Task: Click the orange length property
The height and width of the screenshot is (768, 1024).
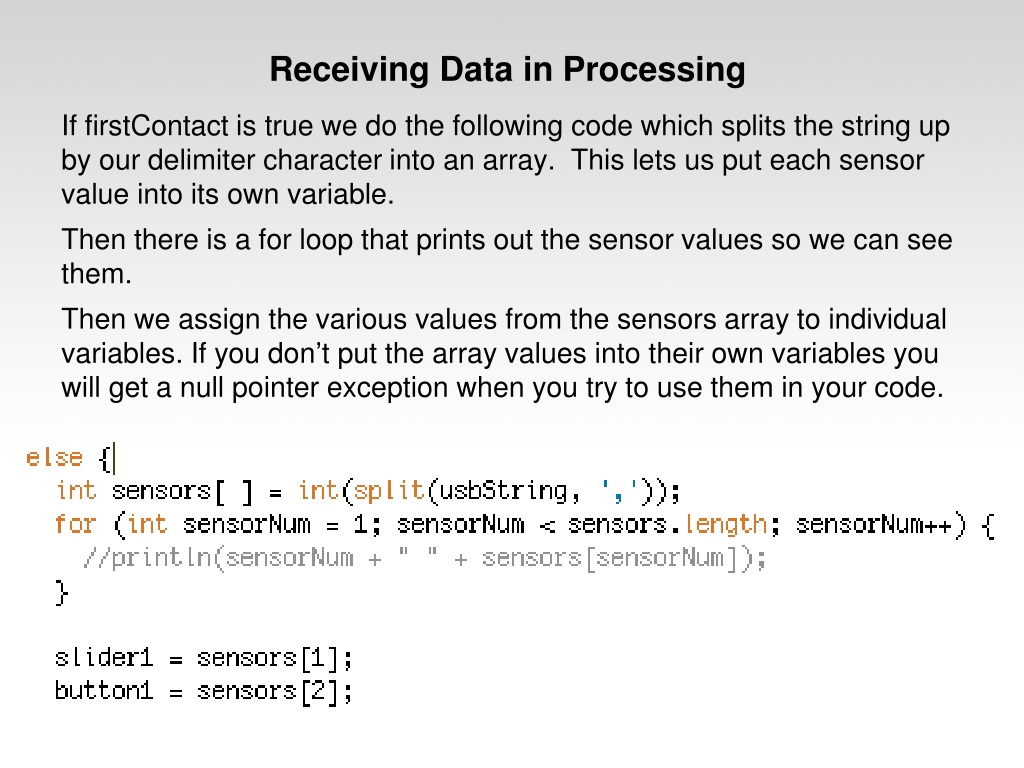Action: click(x=725, y=524)
